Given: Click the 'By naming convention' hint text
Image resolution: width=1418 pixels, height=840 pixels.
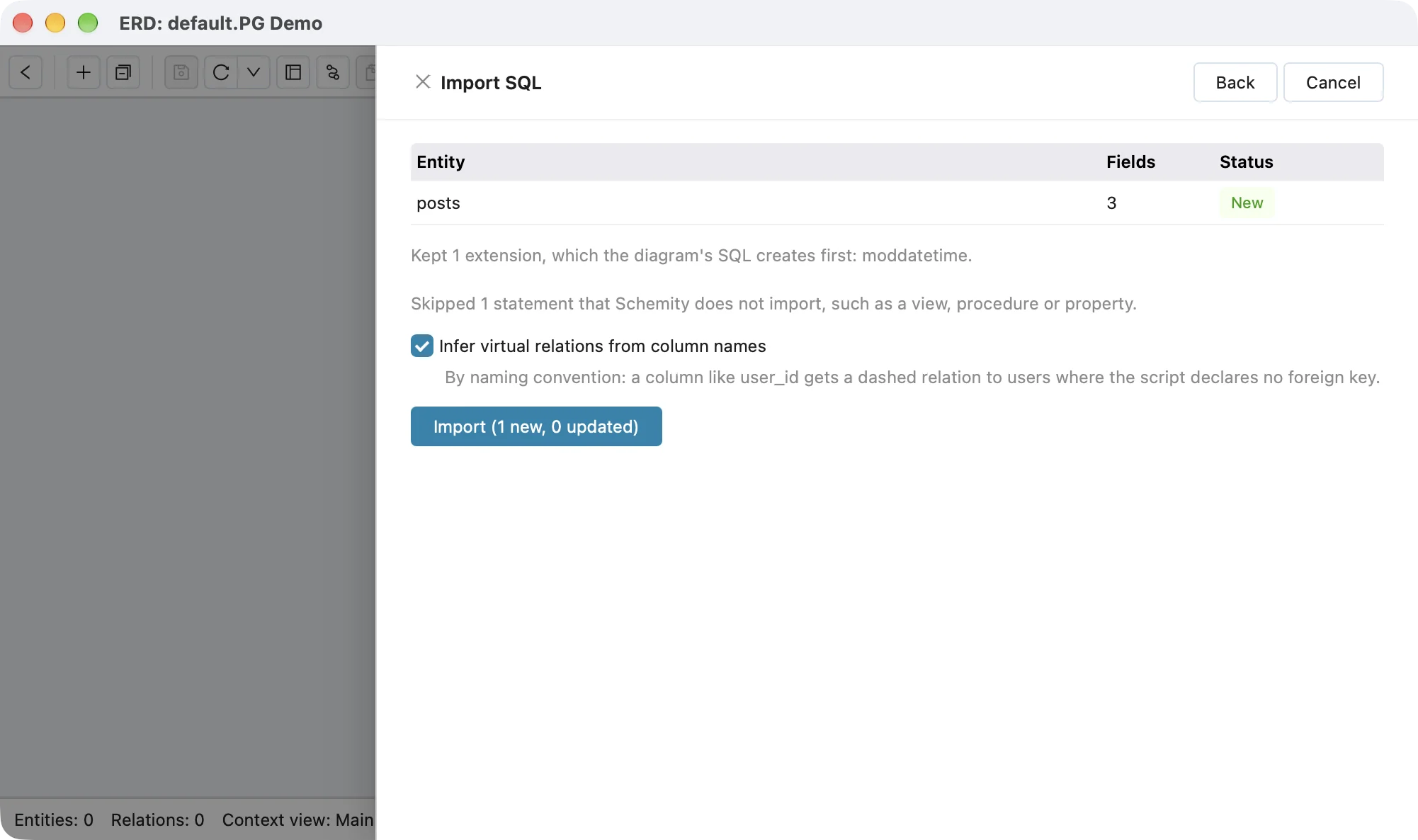Looking at the screenshot, I should pos(912,378).
